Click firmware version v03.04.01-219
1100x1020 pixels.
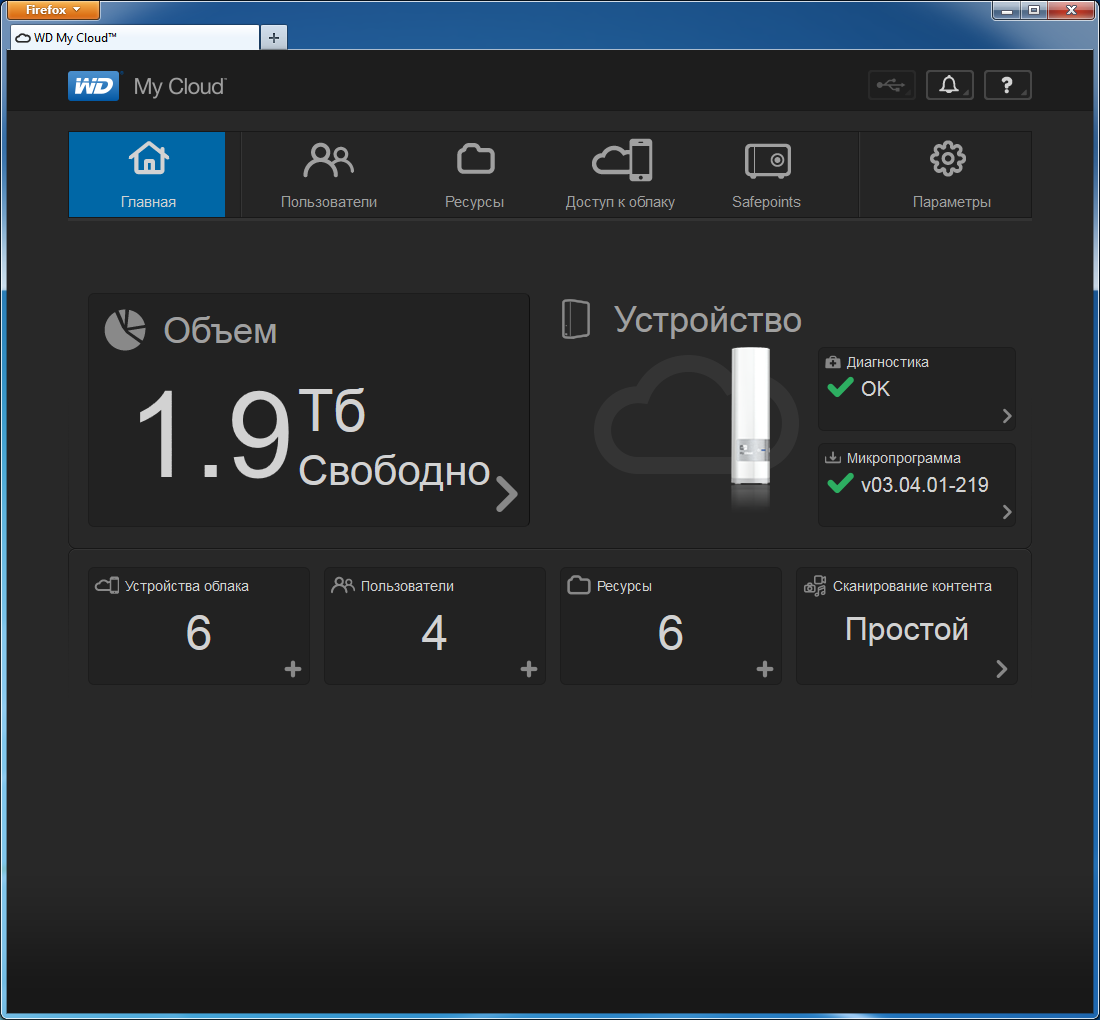[925, 485]
